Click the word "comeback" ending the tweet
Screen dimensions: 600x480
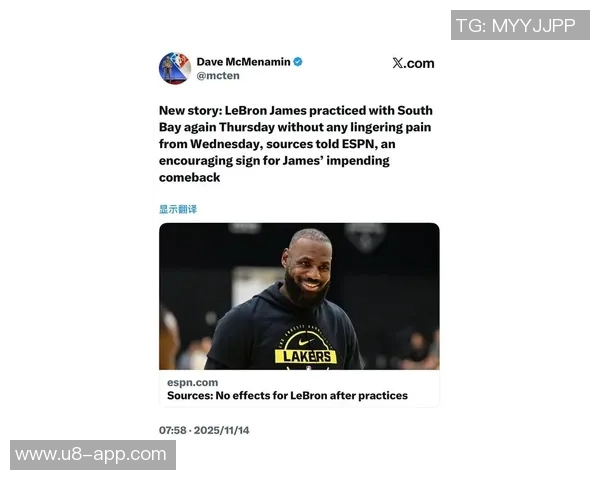[x=190, y=178]
